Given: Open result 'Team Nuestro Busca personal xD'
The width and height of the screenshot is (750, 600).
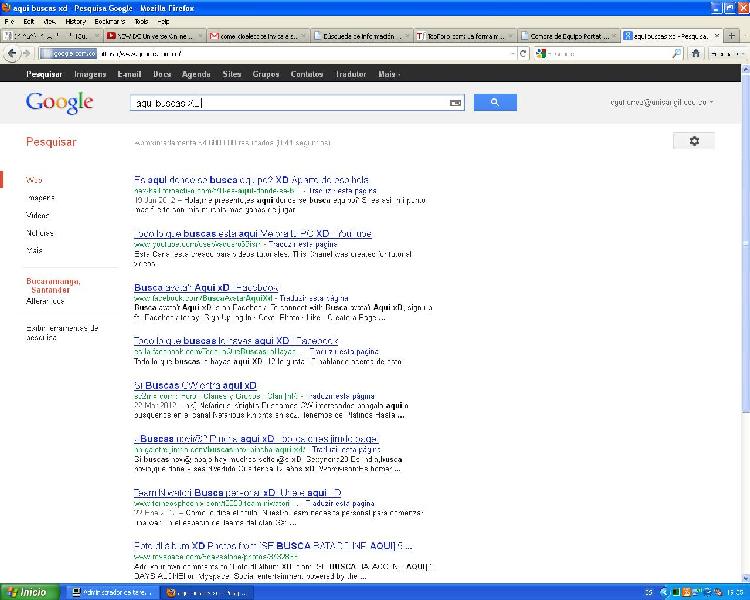Looking at the screenshot, I should point(238,492).
